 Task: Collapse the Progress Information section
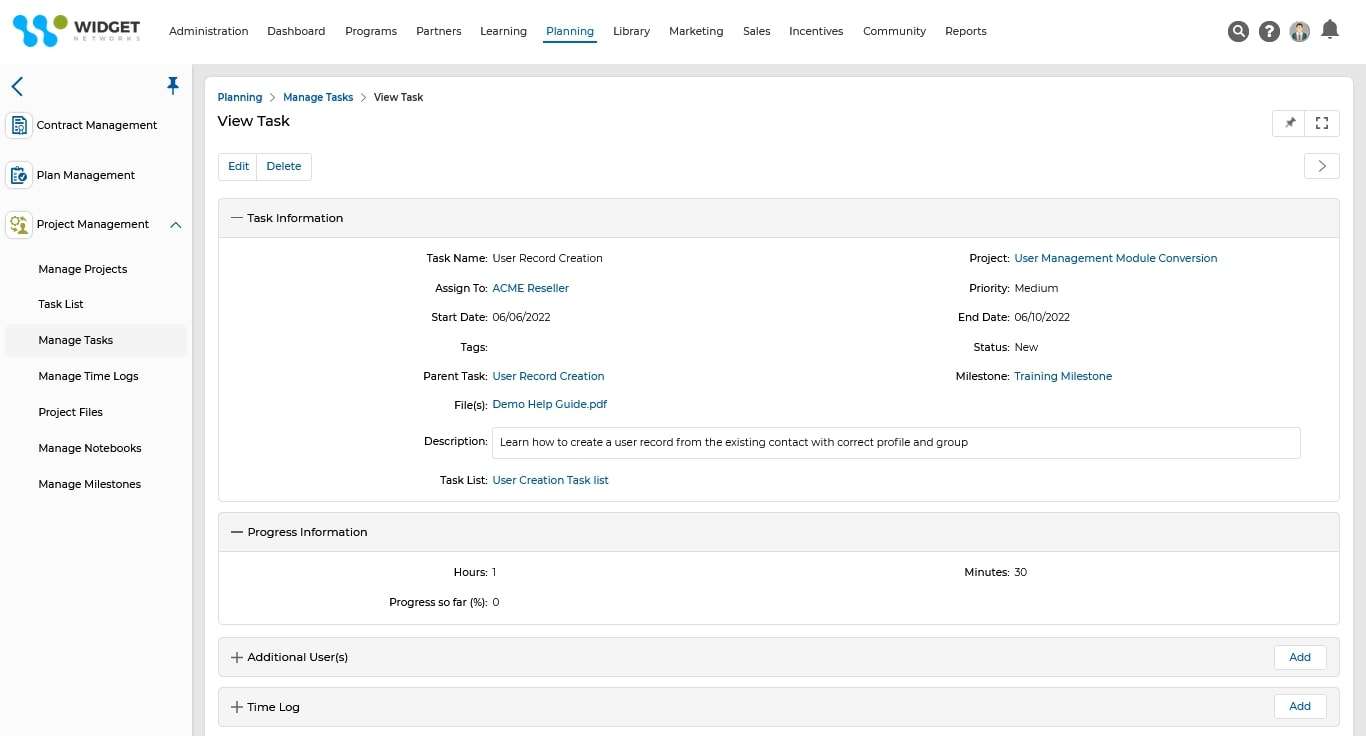tap(237, 532)
